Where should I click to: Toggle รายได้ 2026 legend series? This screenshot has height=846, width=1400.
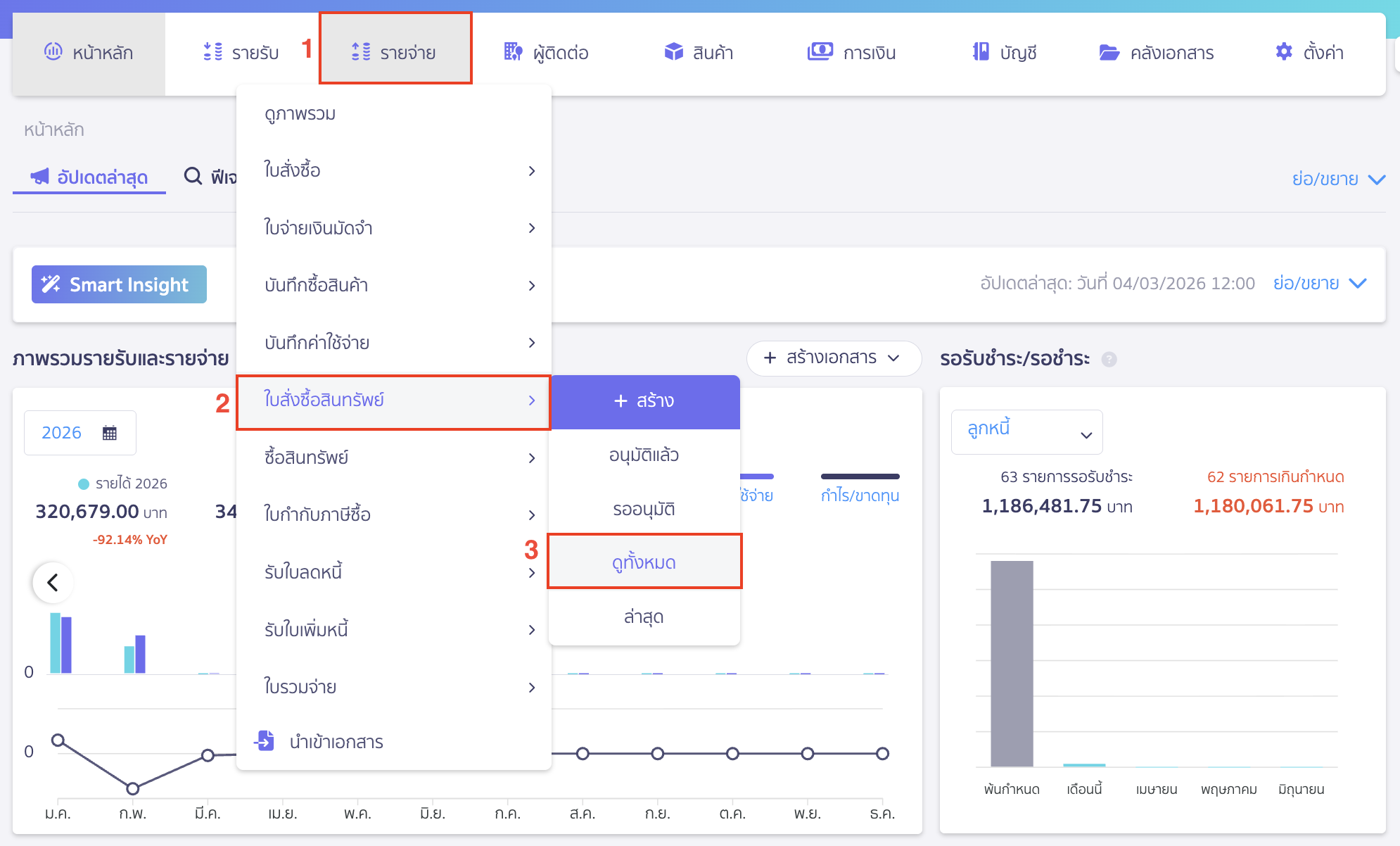(123, 484)
